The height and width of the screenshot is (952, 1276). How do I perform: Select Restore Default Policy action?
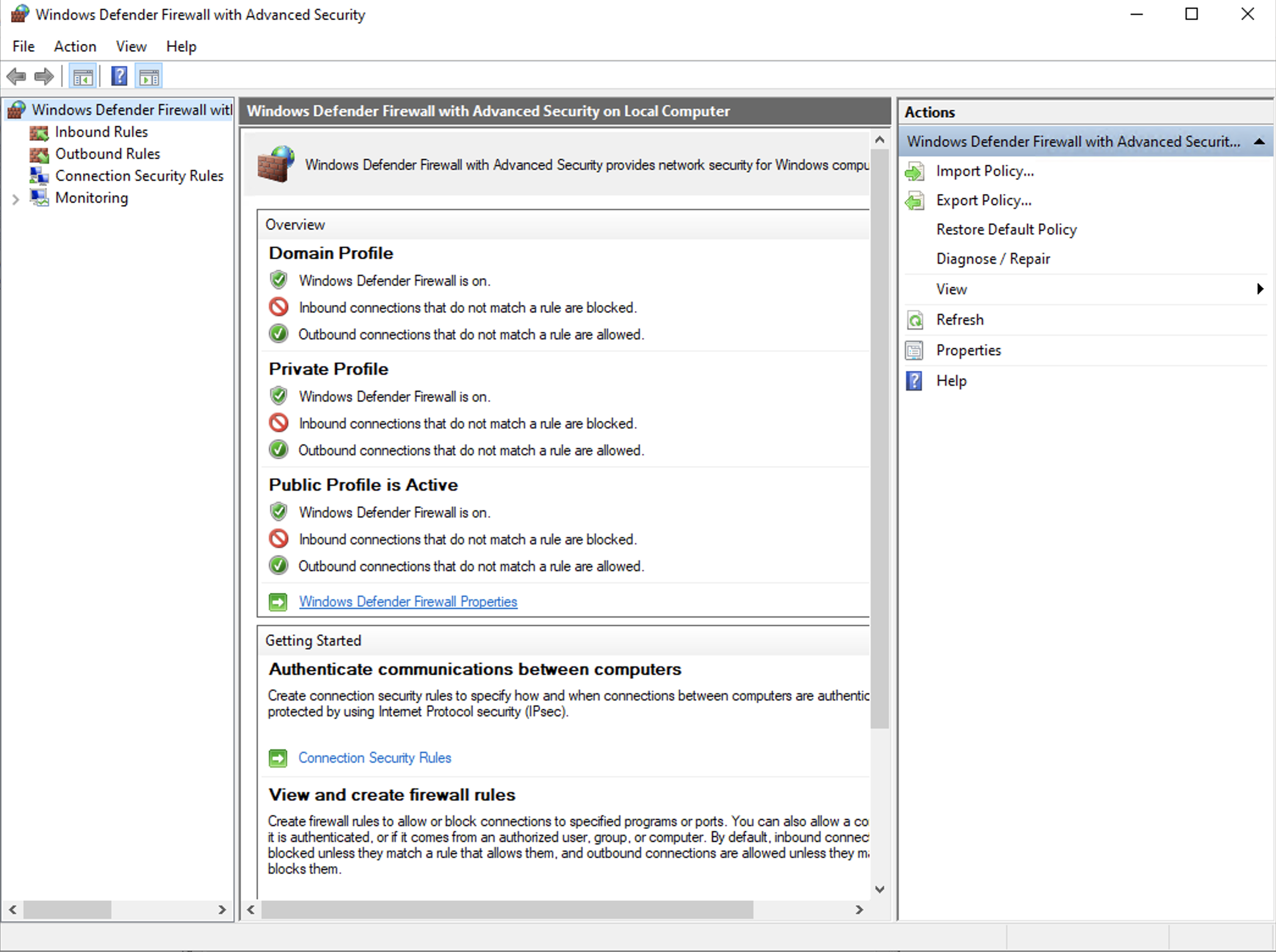point(1006,229)
